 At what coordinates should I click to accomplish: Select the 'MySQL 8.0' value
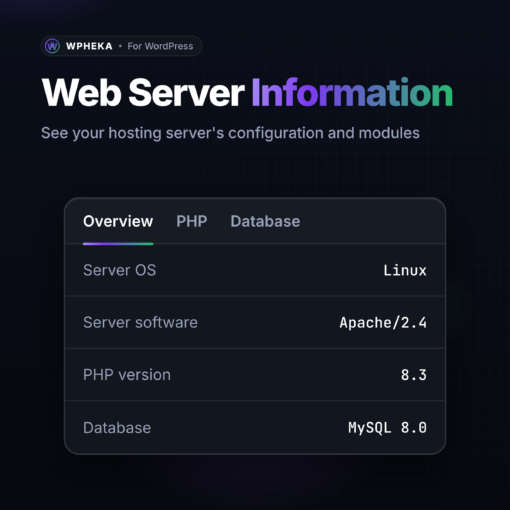[x=387, y=428]
